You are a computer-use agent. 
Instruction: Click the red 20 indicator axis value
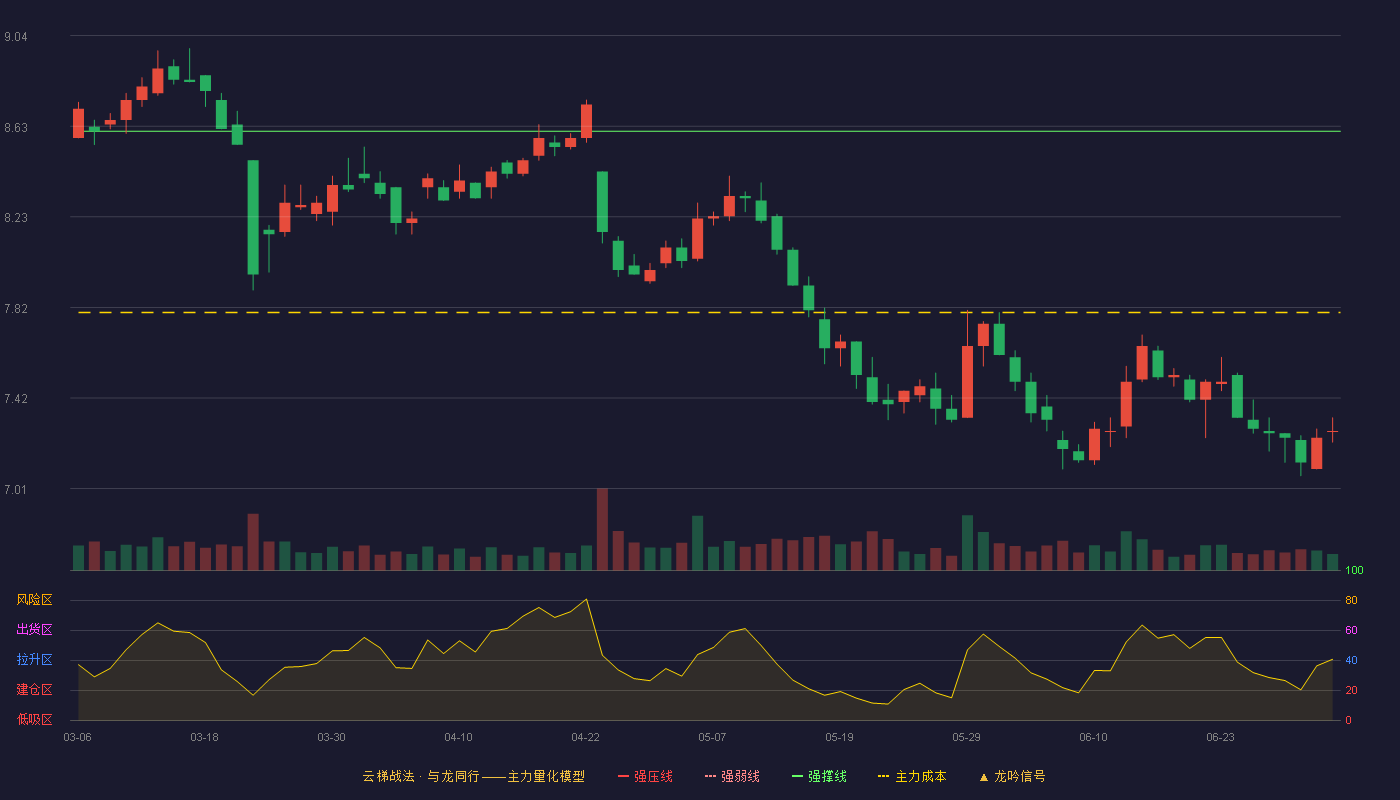click(1351, 690)
